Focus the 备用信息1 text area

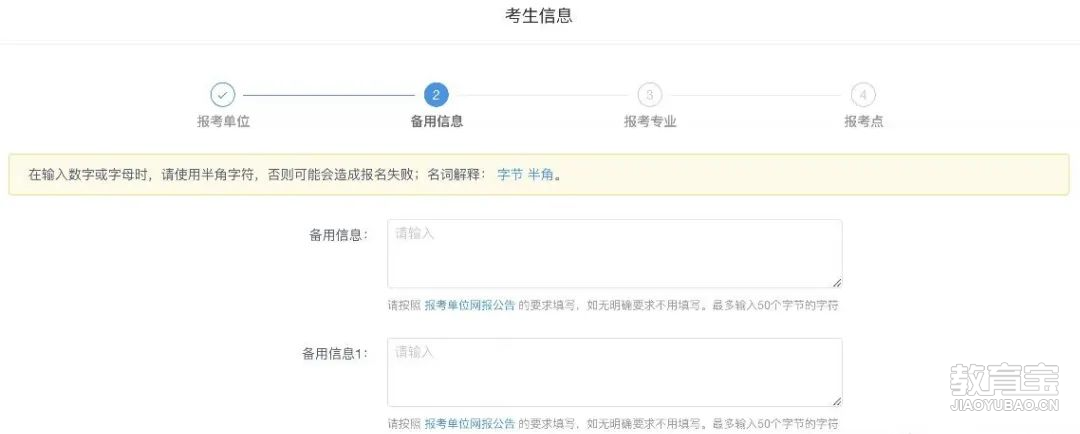[614, 372]
